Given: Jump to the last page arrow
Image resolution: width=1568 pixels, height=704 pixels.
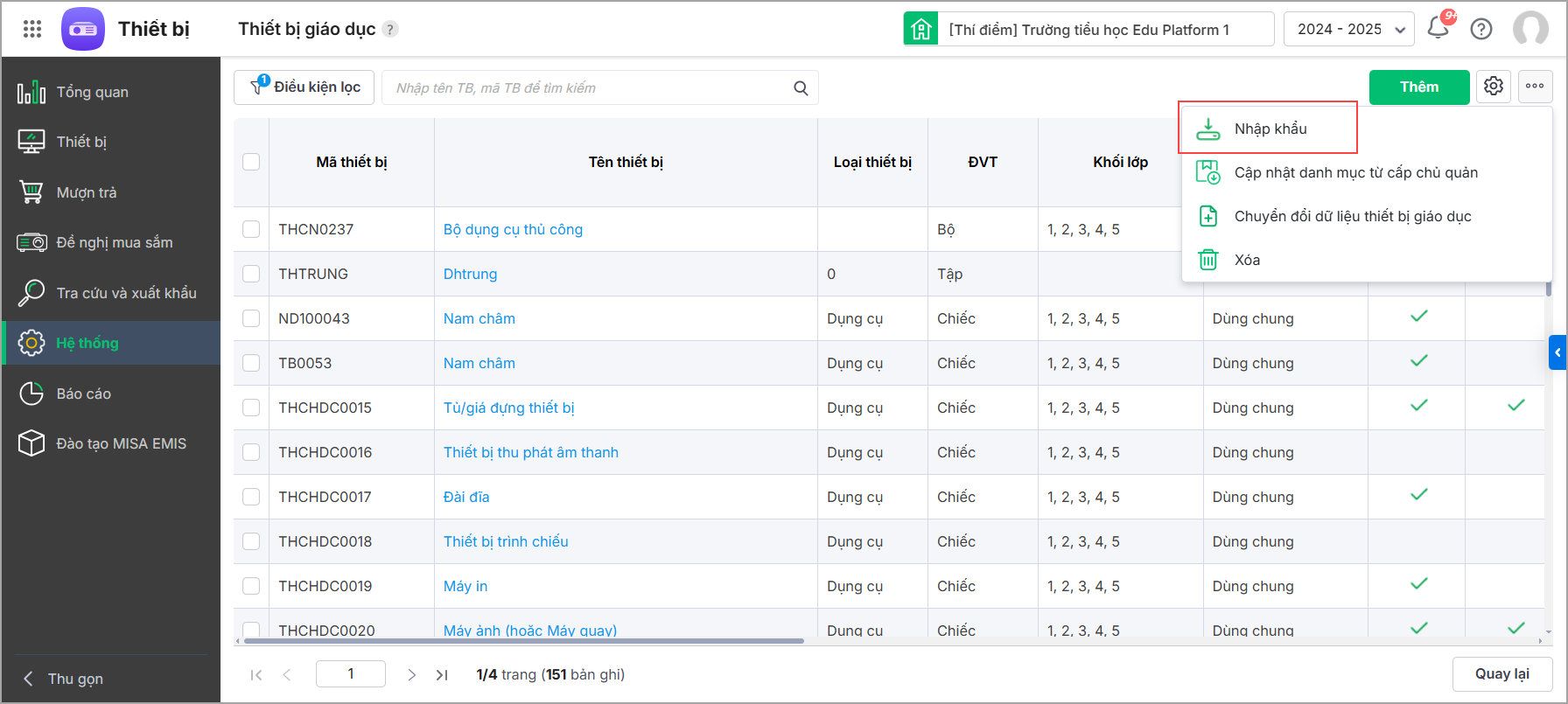Looking at the screenshot, I should pos(442,674).
